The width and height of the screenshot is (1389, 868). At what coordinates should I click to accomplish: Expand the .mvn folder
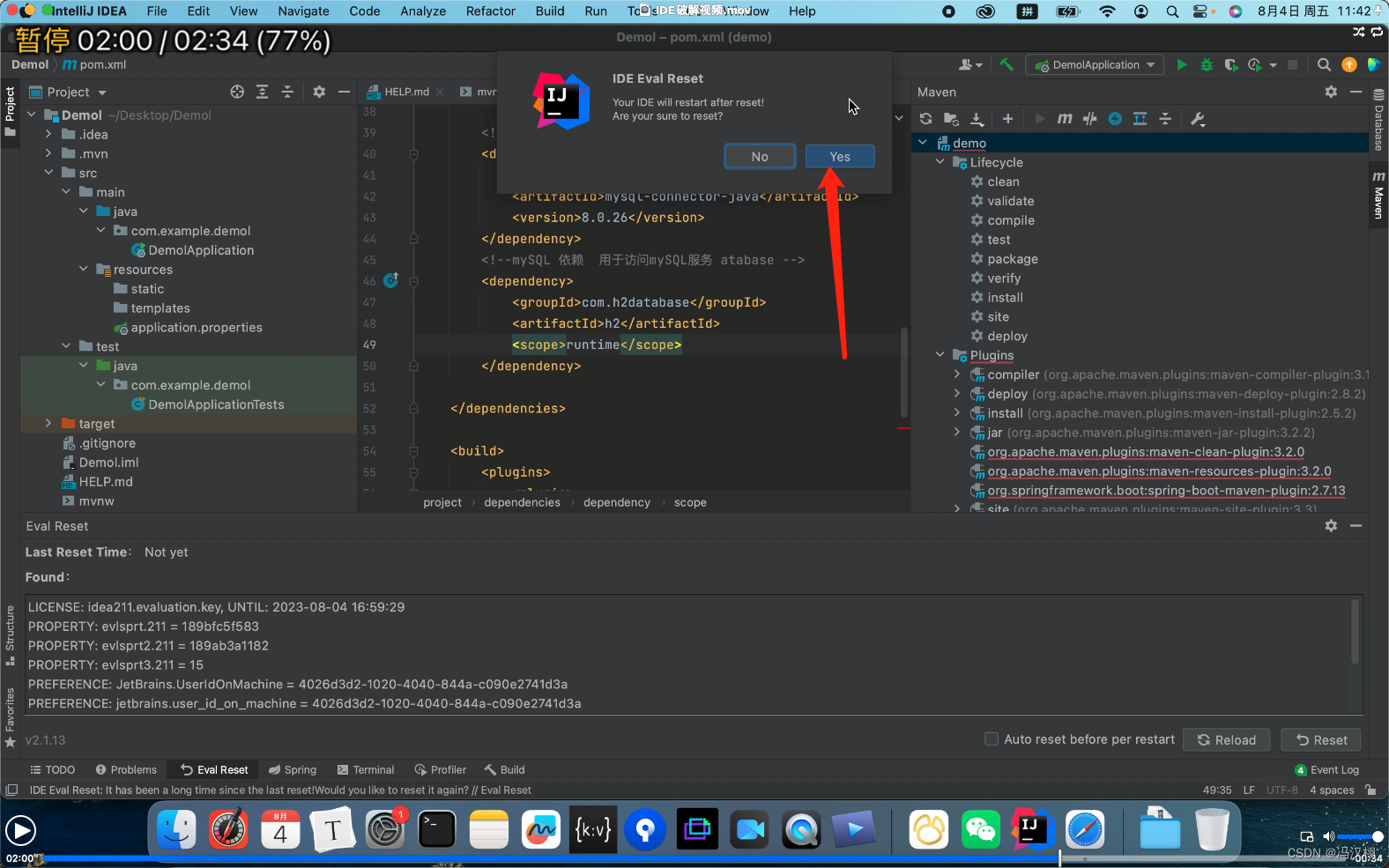48,153
